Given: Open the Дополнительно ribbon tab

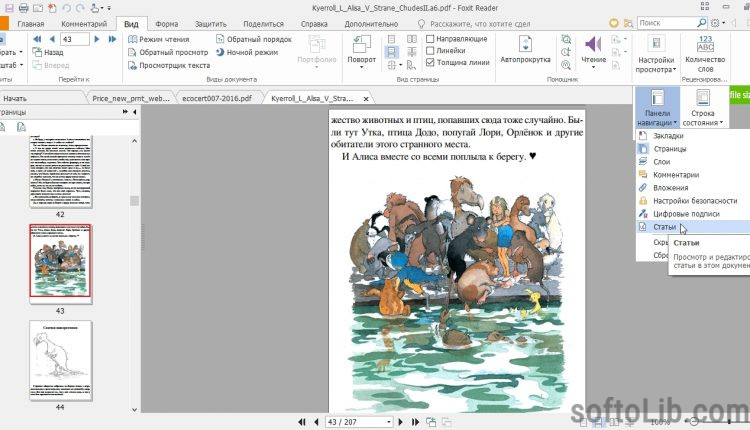Looking at the screenshot, I should (371, 23).
